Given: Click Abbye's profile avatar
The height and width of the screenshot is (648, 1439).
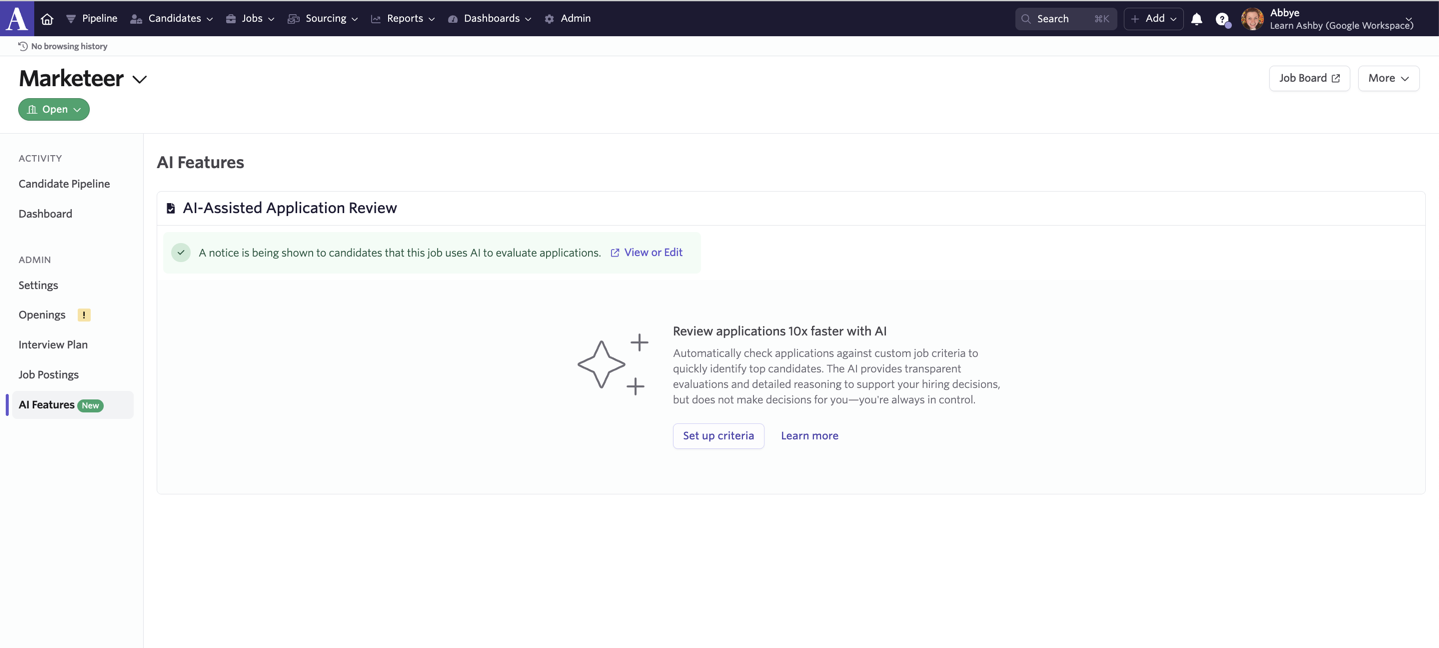Looking at the screenshot, I should point(1252,19).
